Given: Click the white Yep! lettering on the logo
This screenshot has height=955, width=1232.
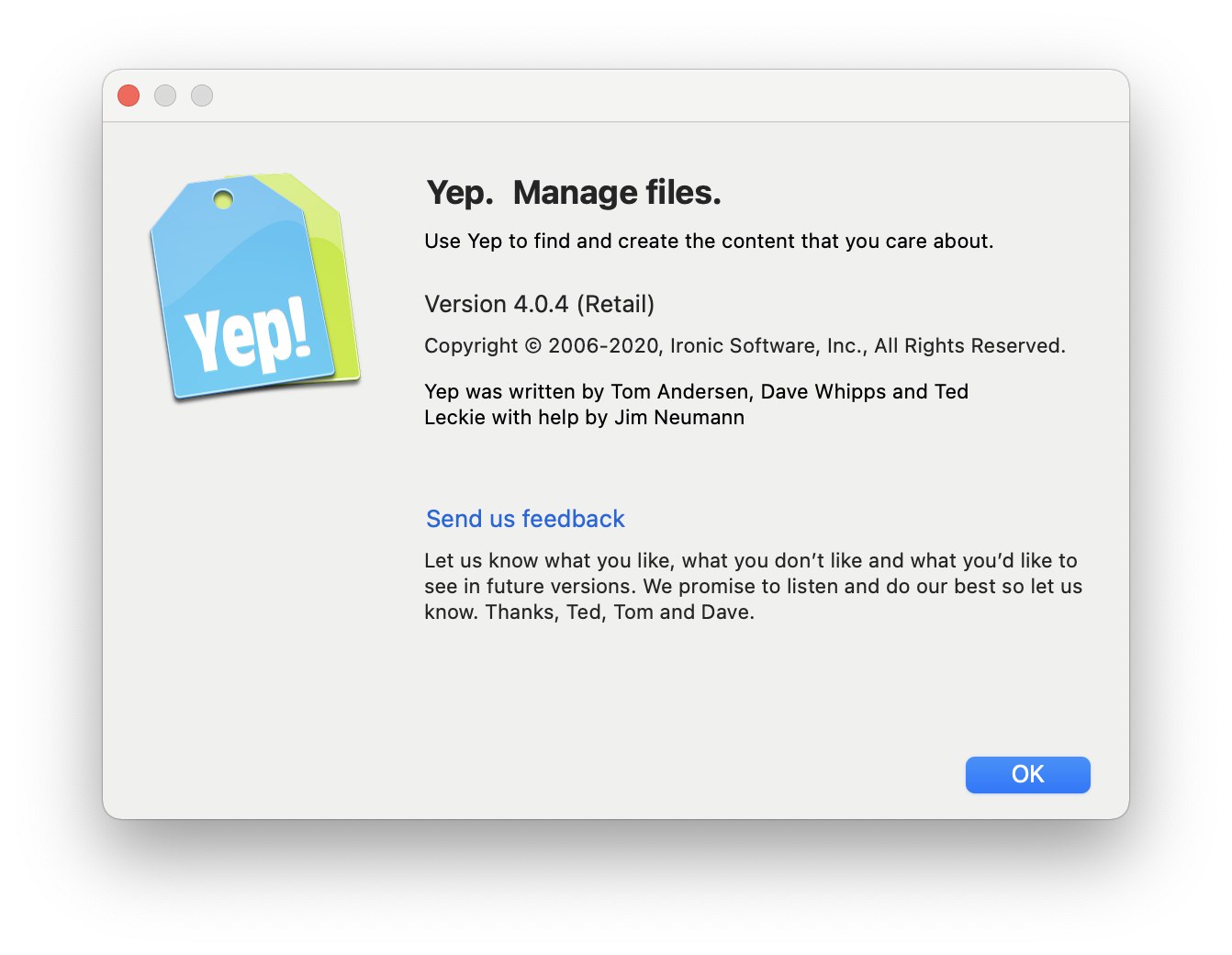Looking at the screenshot, I should coord(248,337).
